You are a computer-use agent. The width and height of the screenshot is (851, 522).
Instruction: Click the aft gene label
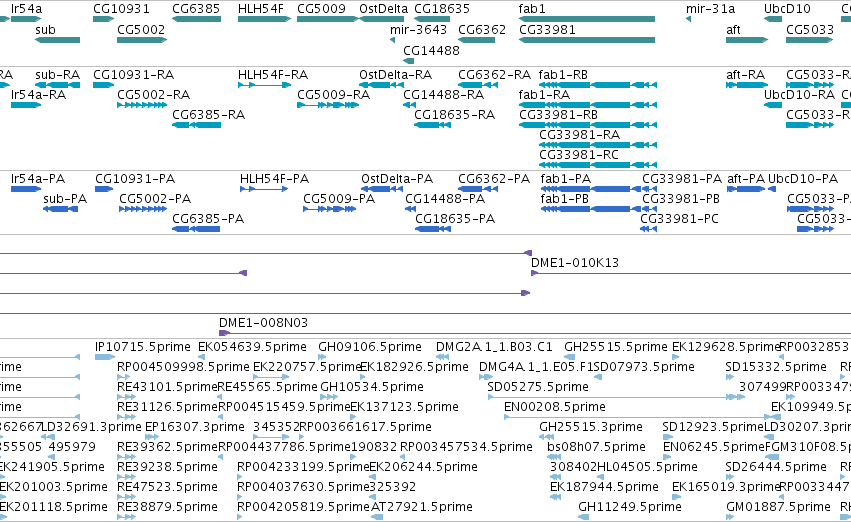[733, 30]
